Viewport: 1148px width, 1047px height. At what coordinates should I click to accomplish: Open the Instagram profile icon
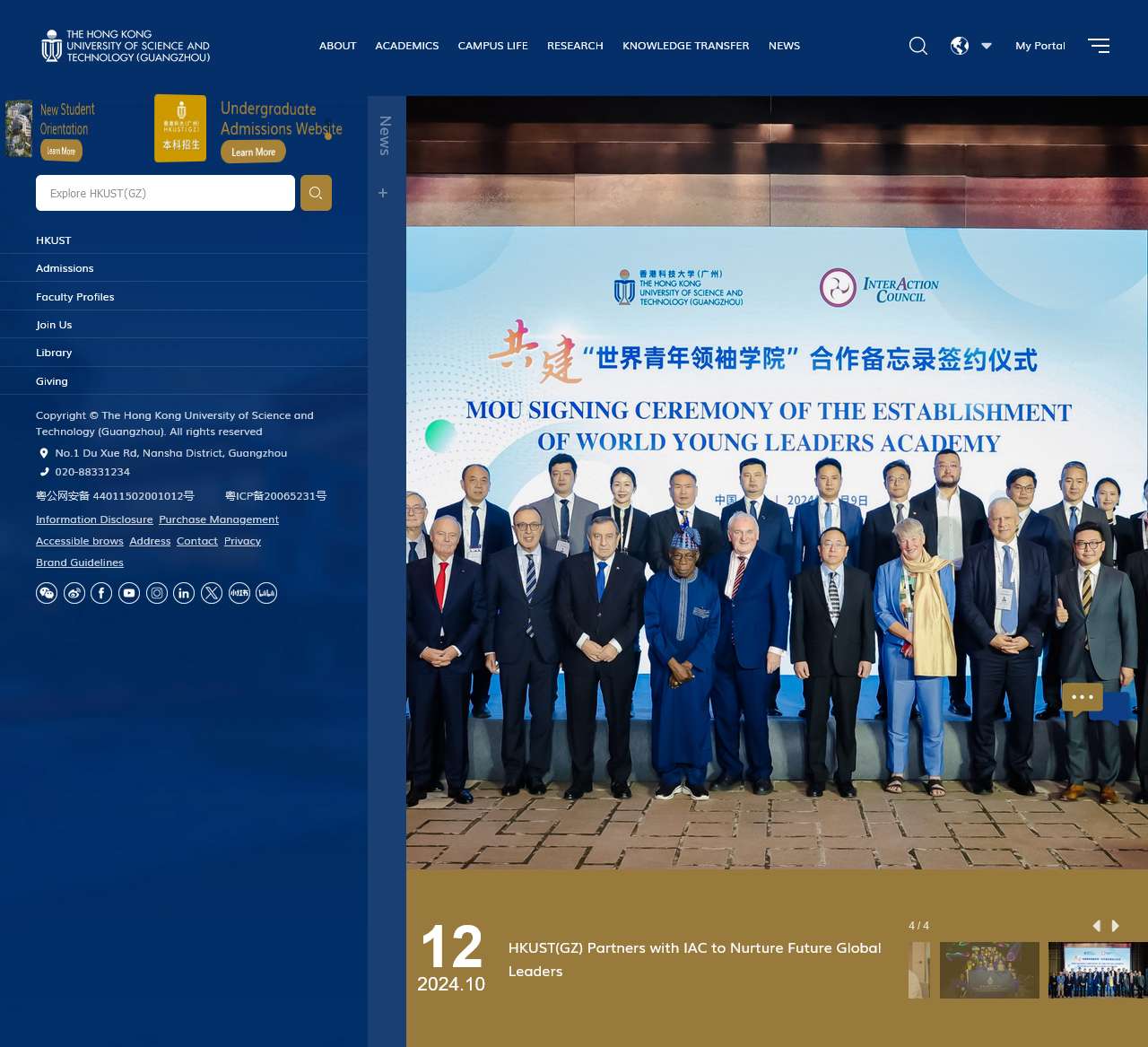pos(157,593)
